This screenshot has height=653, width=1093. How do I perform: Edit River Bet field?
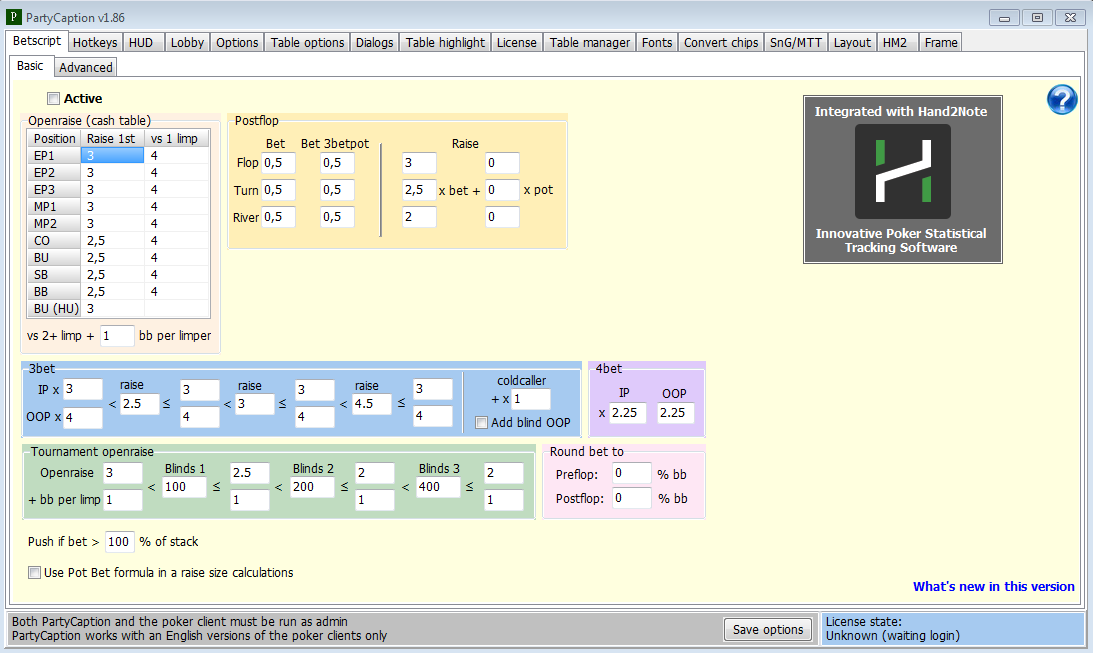click(x=278, y=217)
